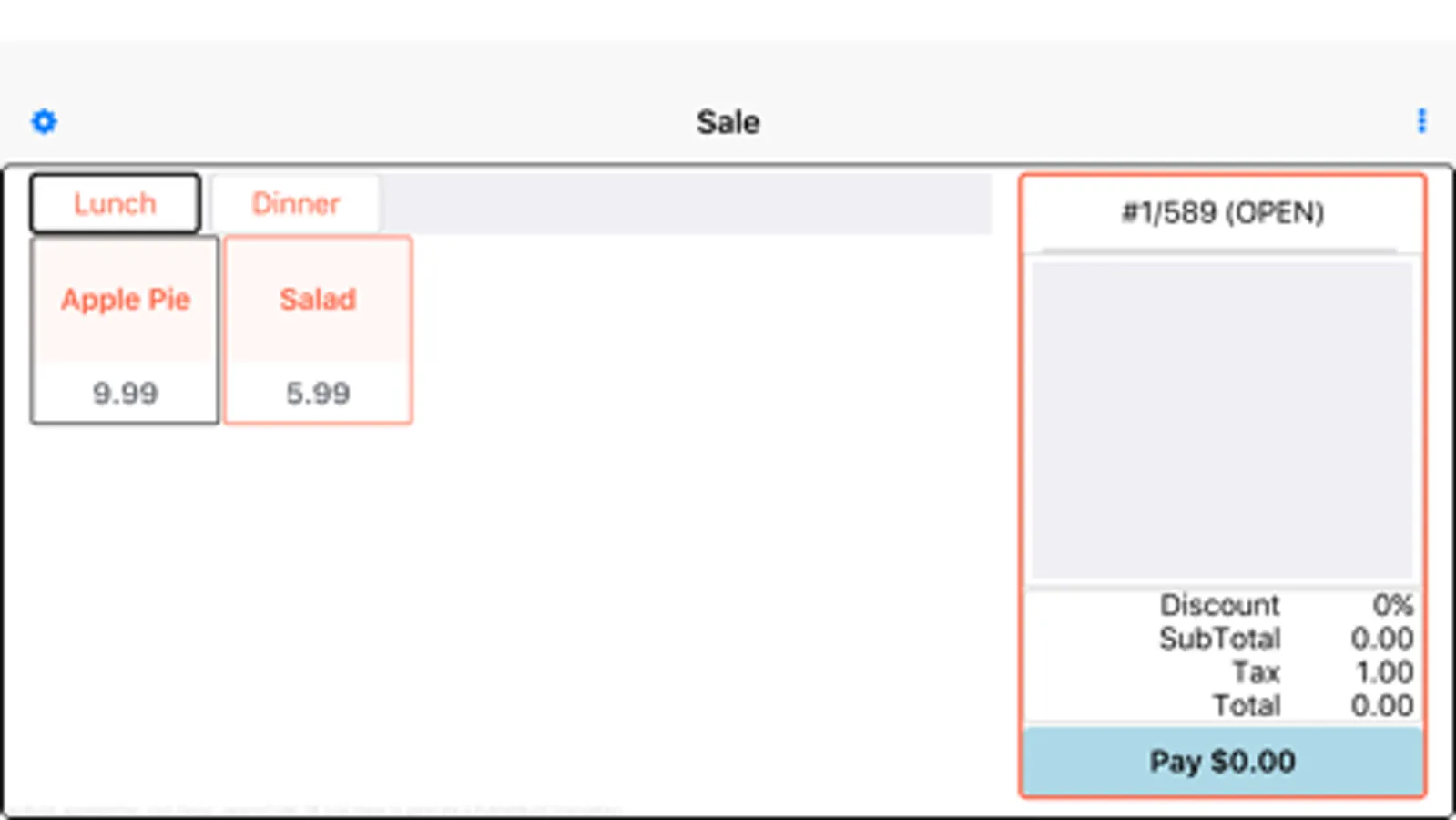Click the 1.00 tax amount
1456x820 pixels.
click(x=1384, y=672)
